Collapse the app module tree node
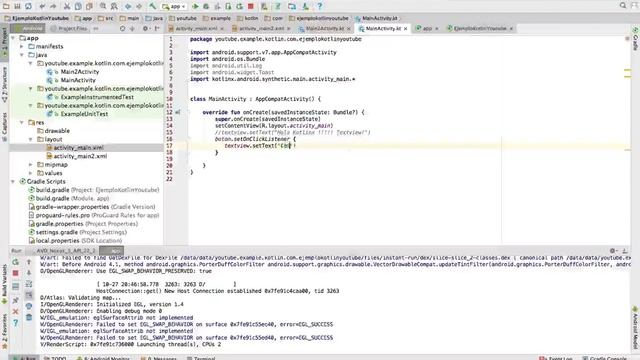The height and width of the screenshot is (360, 640). [13, 38]
